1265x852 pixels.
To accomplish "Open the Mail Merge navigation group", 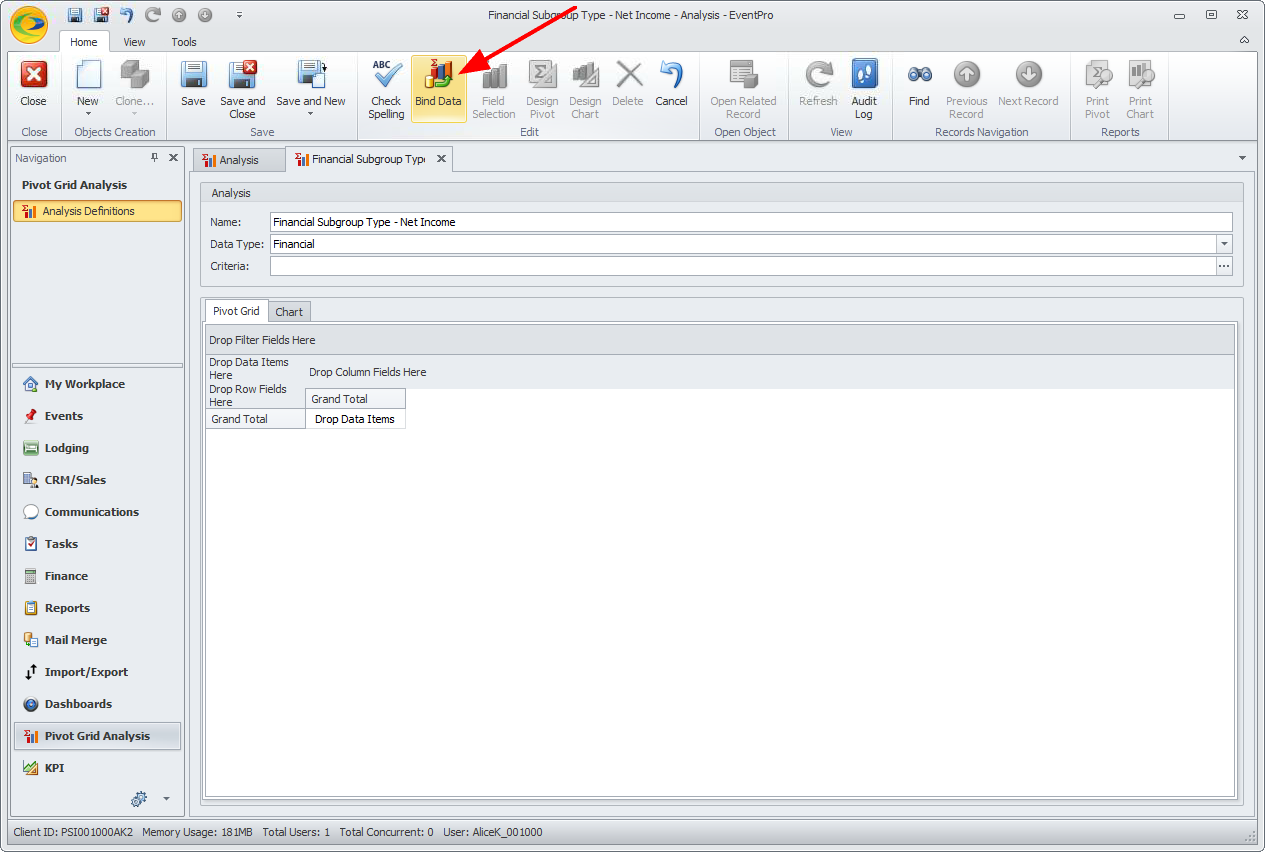I will click(98, 640).
